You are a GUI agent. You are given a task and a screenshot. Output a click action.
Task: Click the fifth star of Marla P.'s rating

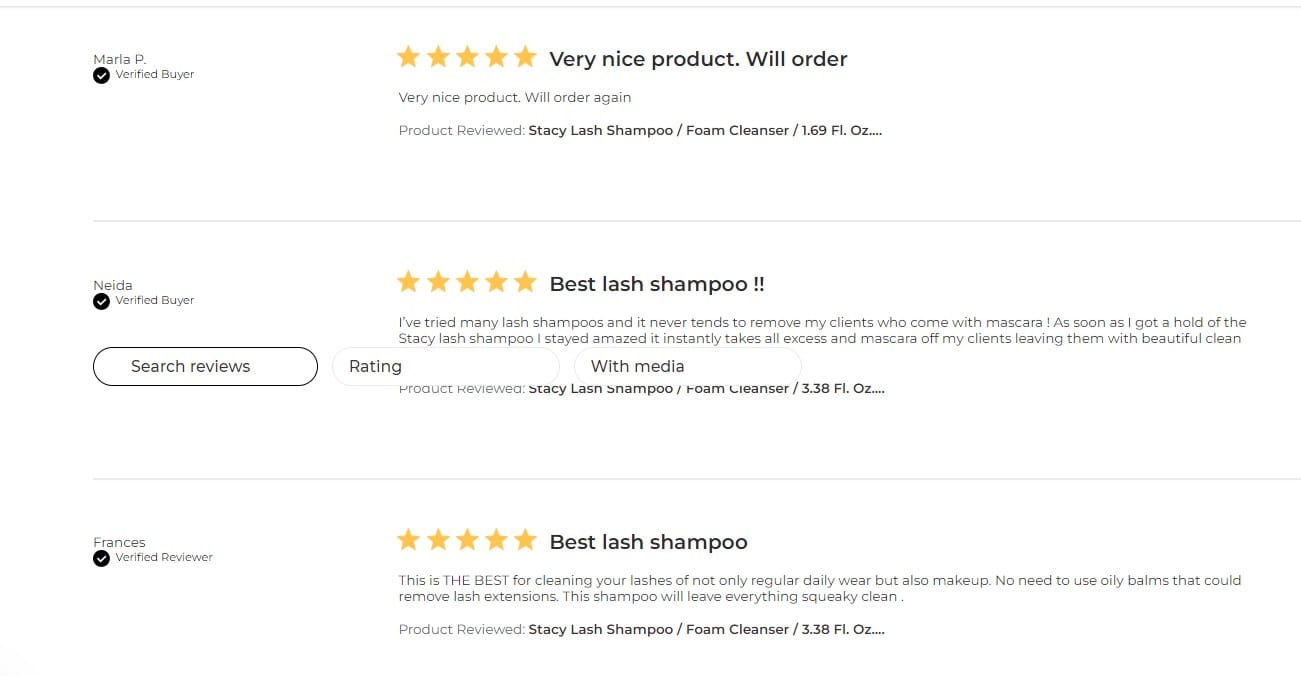tap(525, 57)
